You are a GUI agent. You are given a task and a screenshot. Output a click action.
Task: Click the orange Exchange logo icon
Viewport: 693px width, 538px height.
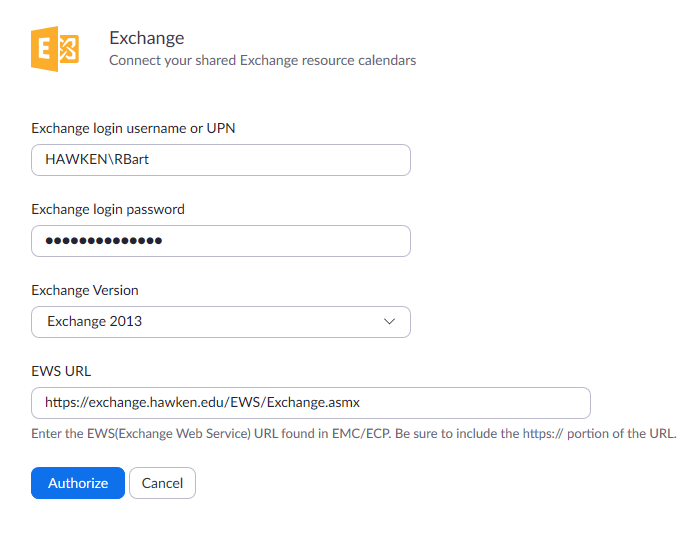(55, 49)
